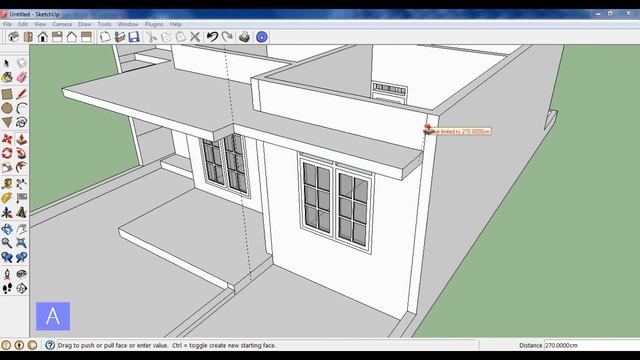This screenshot has height=360, width=640.
Task: Select the 3D Text tool
Action: coord(21,213)
